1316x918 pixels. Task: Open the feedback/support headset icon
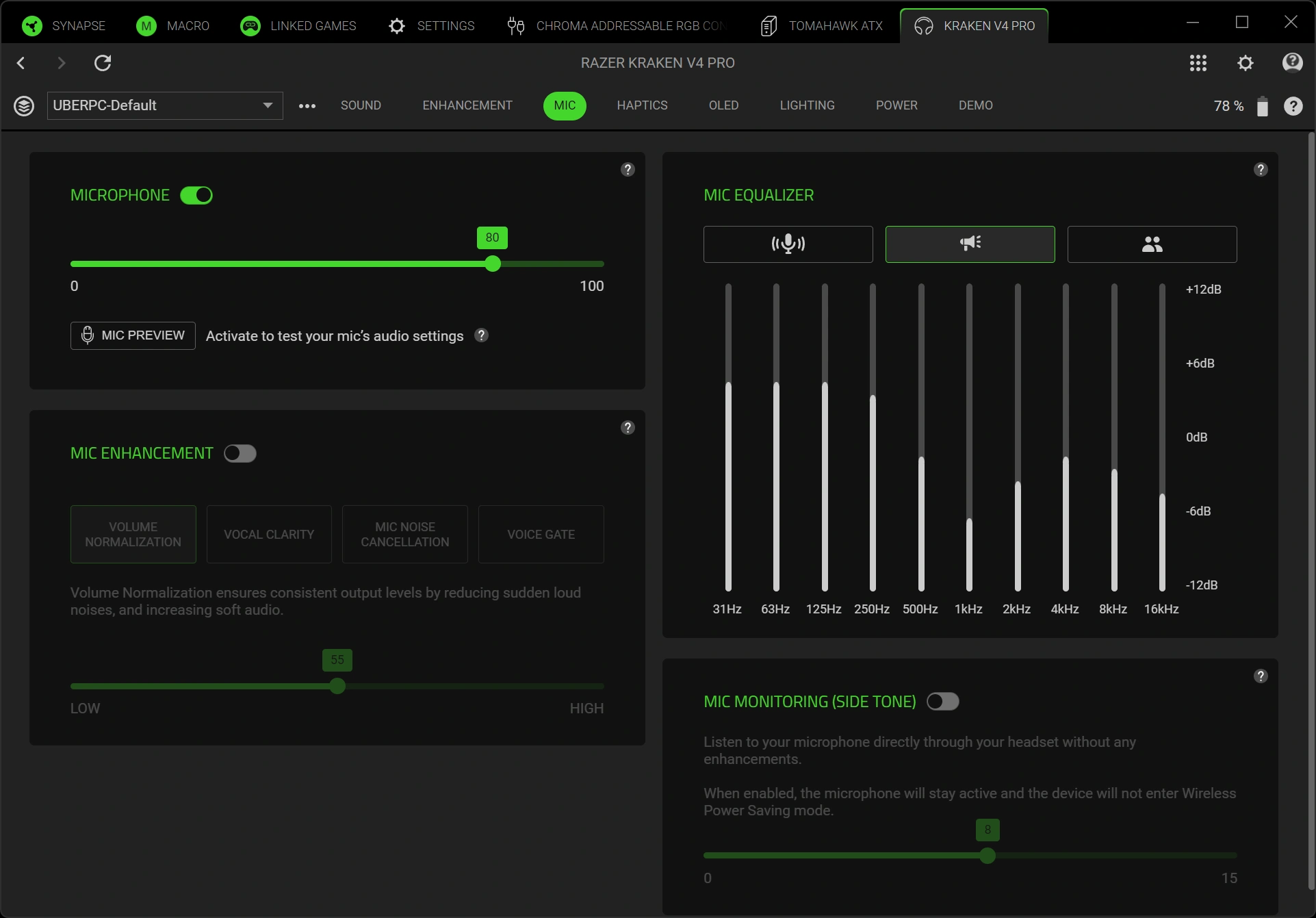(x=1292, y=63)
